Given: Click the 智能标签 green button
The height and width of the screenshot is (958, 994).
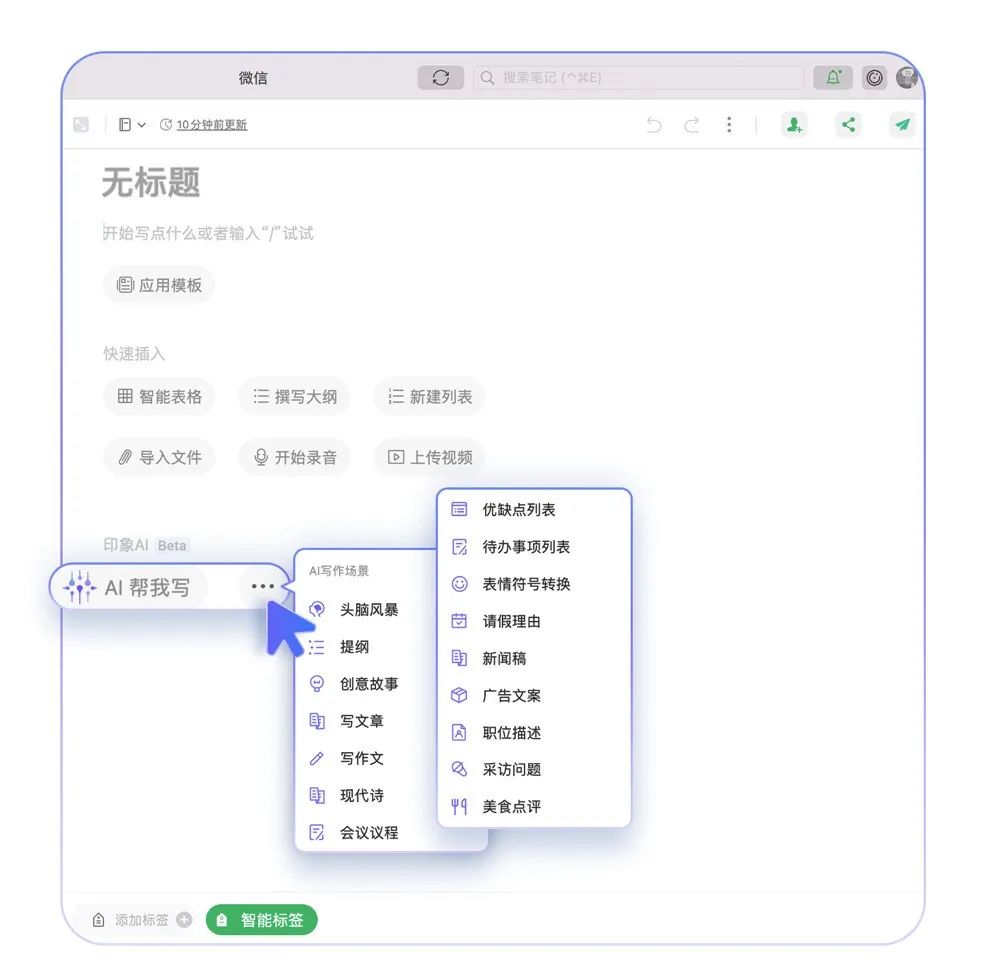Looking at the screenshot, I should pyautogui.click(x=261, y=920).
